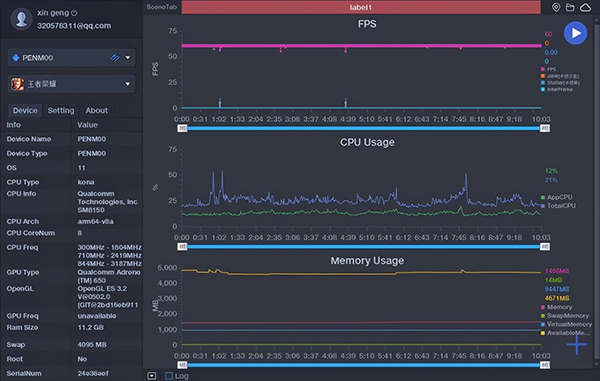Screen dimensions: 600x381
Task: Enable the Log checkbox
Action: [168, 376]
